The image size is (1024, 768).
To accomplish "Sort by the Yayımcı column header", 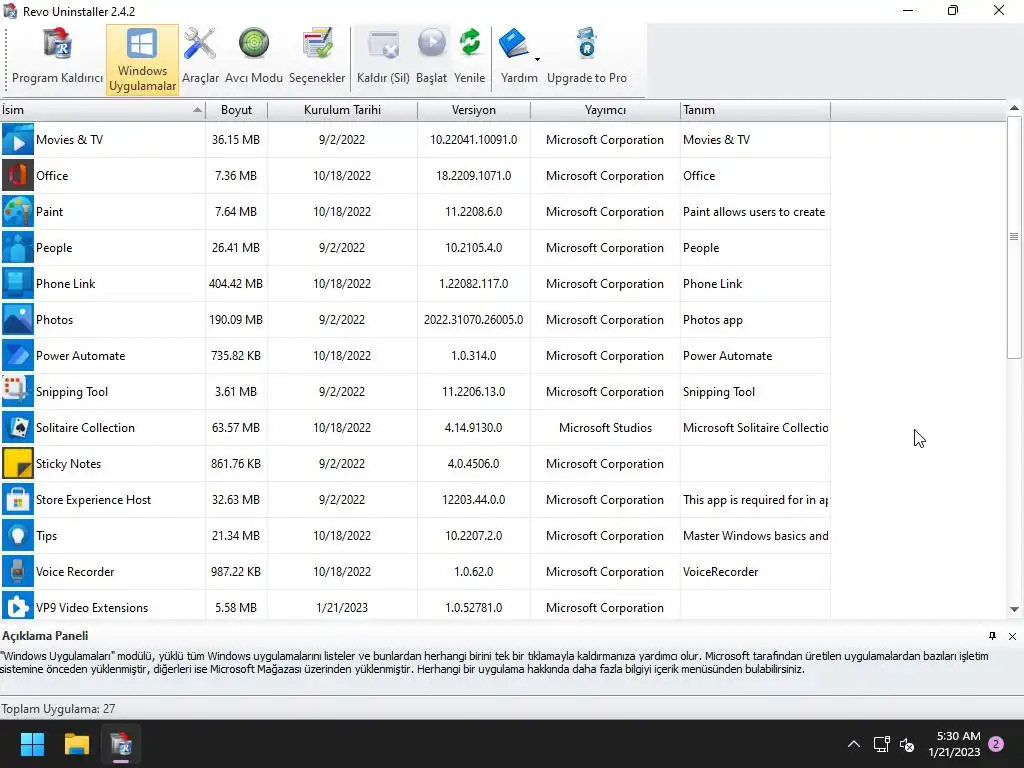I will [605, 110].
